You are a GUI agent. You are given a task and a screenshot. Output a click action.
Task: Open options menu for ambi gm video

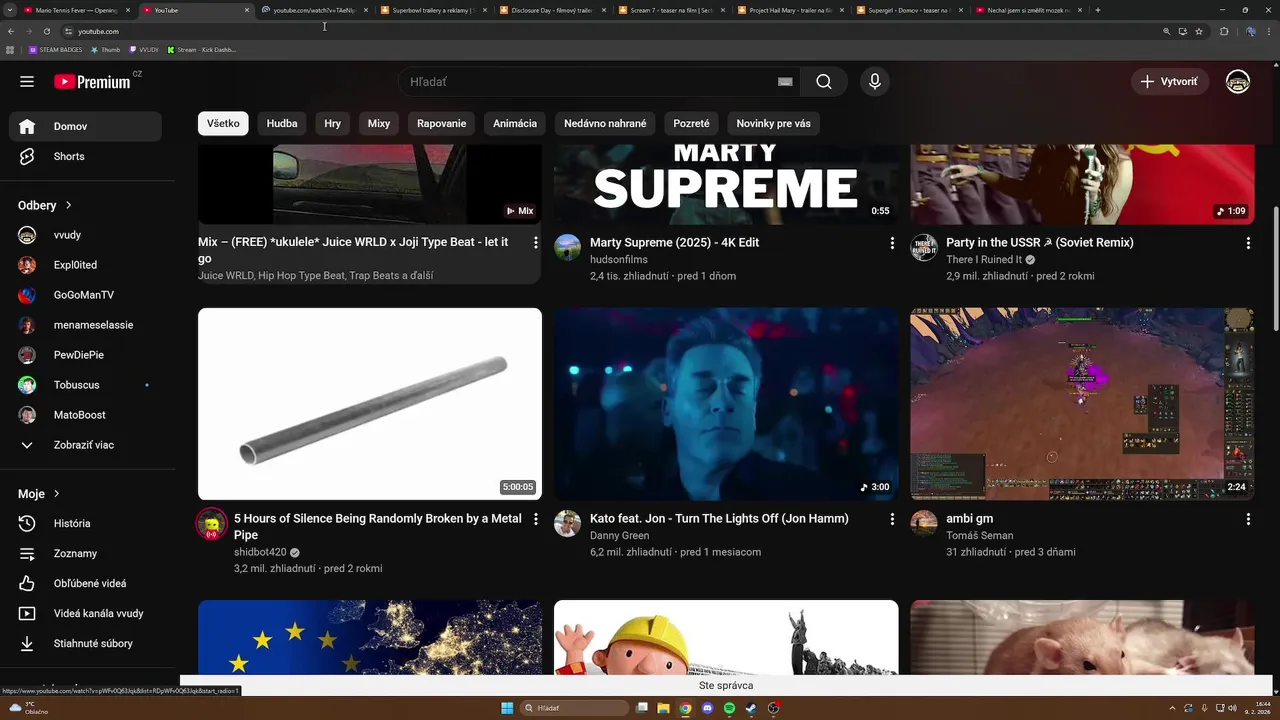(x=1248, y=519)
